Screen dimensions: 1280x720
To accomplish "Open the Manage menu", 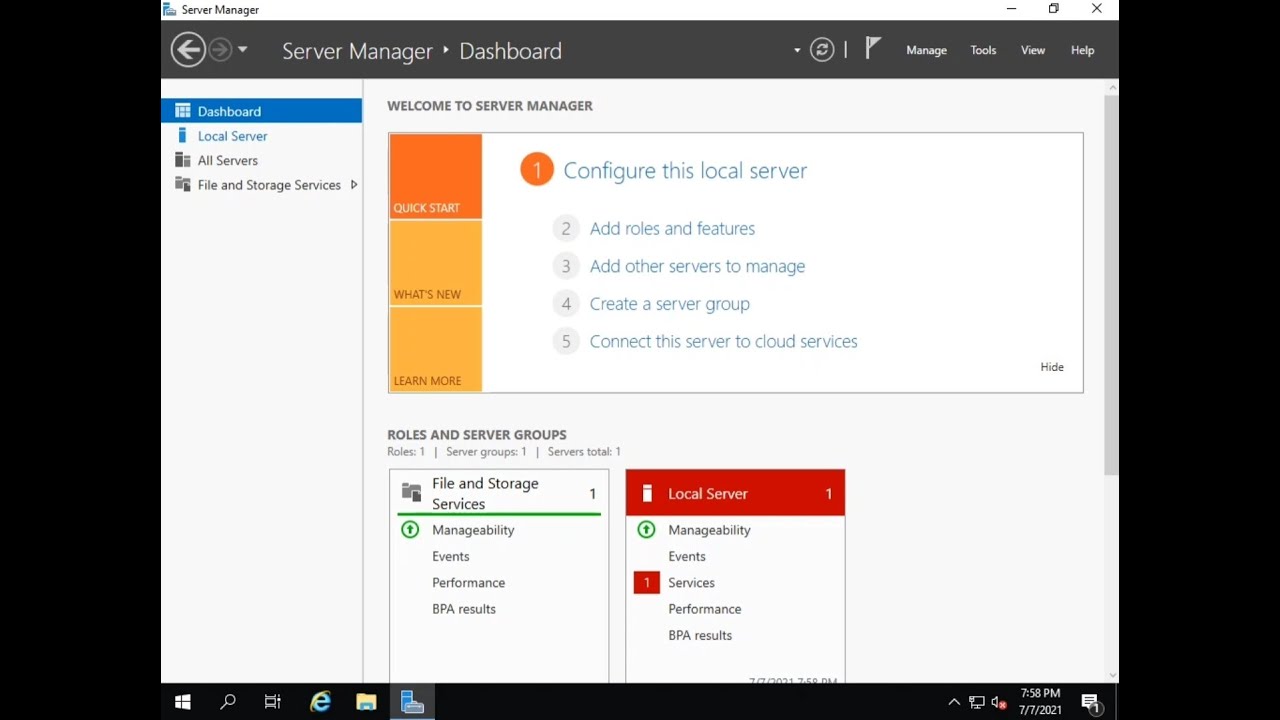I will 926,50.
